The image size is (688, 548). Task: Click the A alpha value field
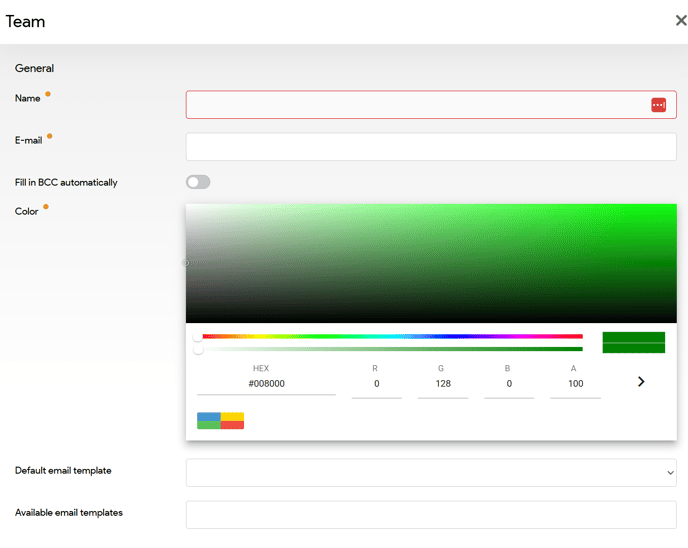575,384
